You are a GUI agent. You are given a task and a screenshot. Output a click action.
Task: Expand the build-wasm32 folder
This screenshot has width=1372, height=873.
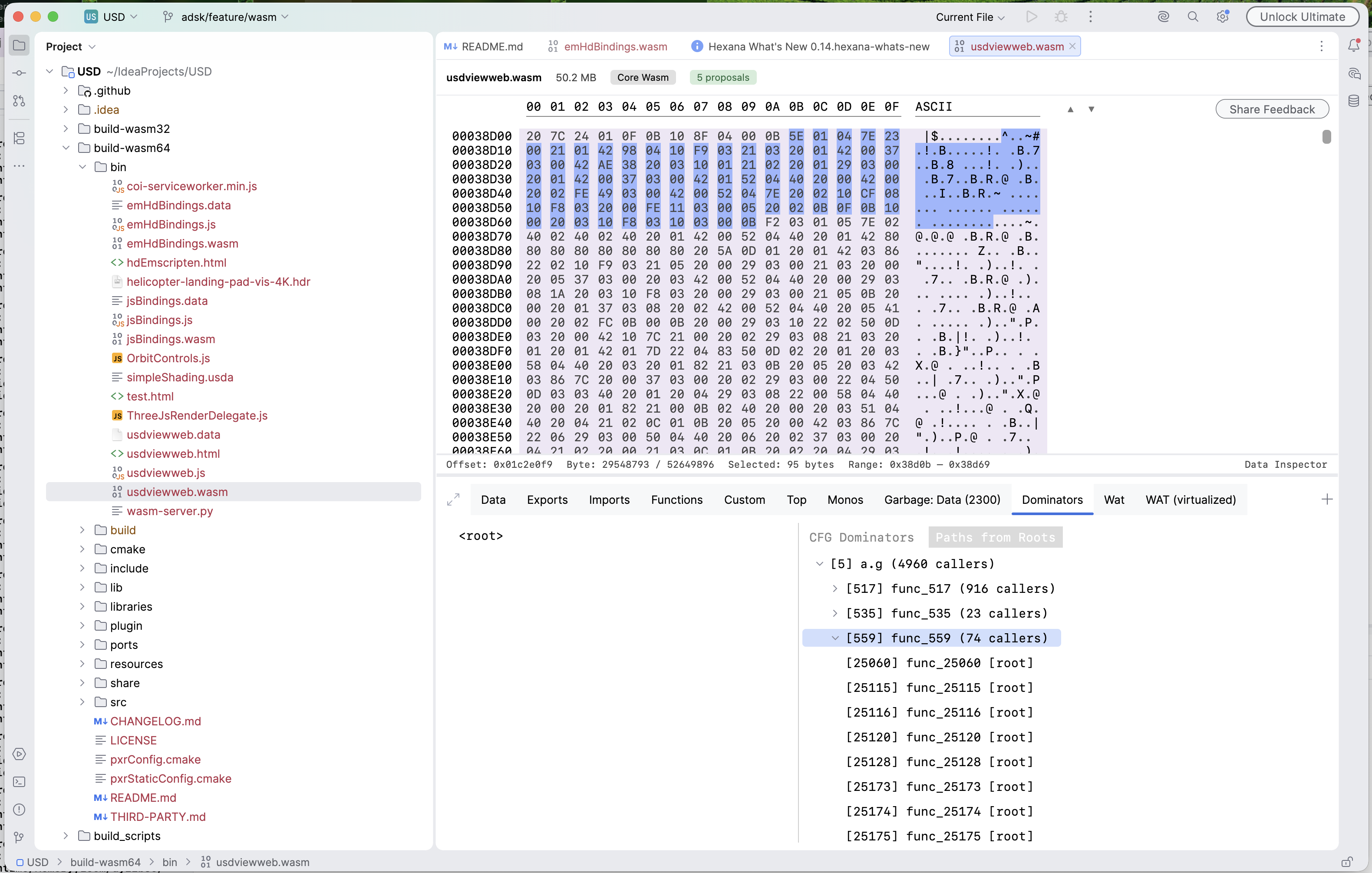(x=66, y=129)
